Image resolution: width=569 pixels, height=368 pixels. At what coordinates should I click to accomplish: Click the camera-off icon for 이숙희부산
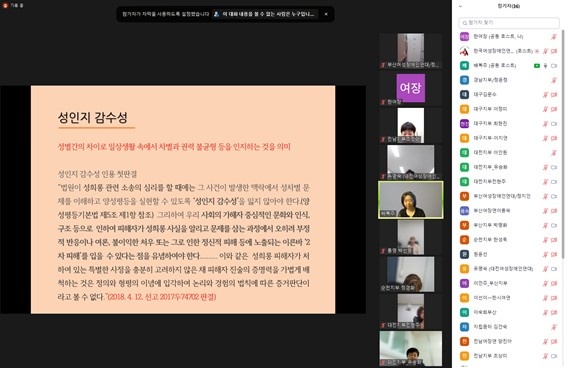554,312
